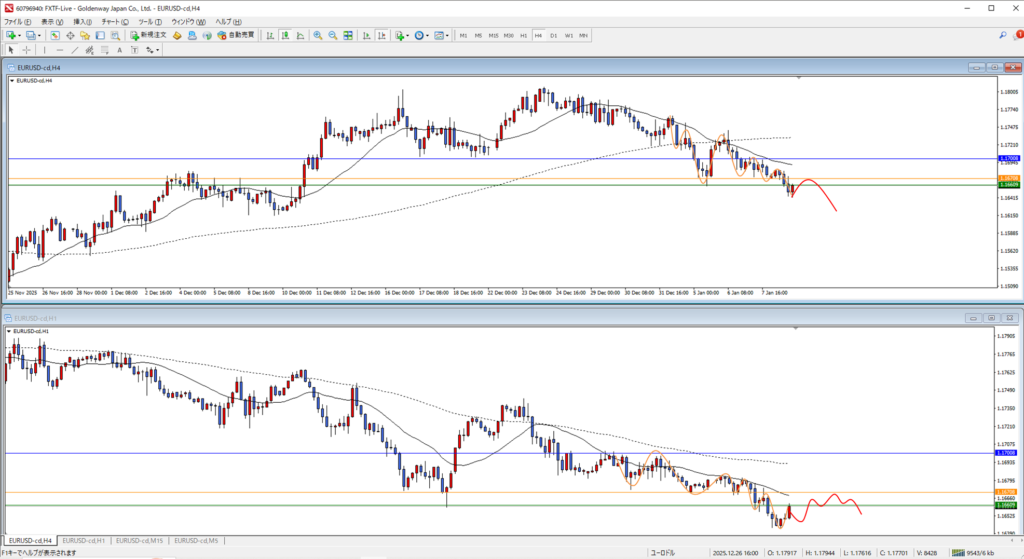This screenshot has width=1024, height=559.
Task: Select the Crosshair cursor tool
Action: pos(27,49)
